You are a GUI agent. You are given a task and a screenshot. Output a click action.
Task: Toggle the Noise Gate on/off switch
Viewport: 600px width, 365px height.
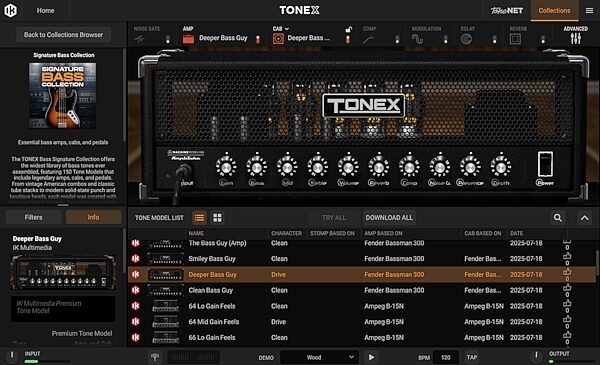168,39
